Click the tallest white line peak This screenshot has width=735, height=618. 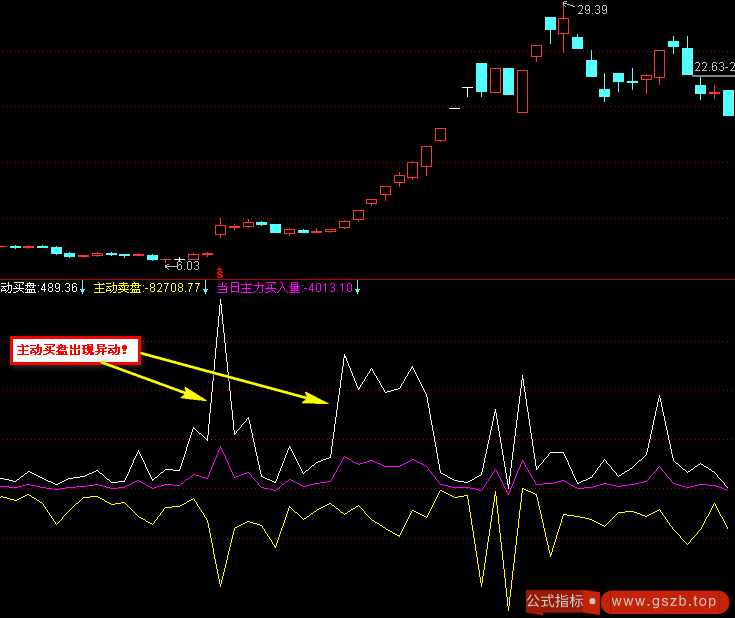pyautogui.click(x=220, y=300)
